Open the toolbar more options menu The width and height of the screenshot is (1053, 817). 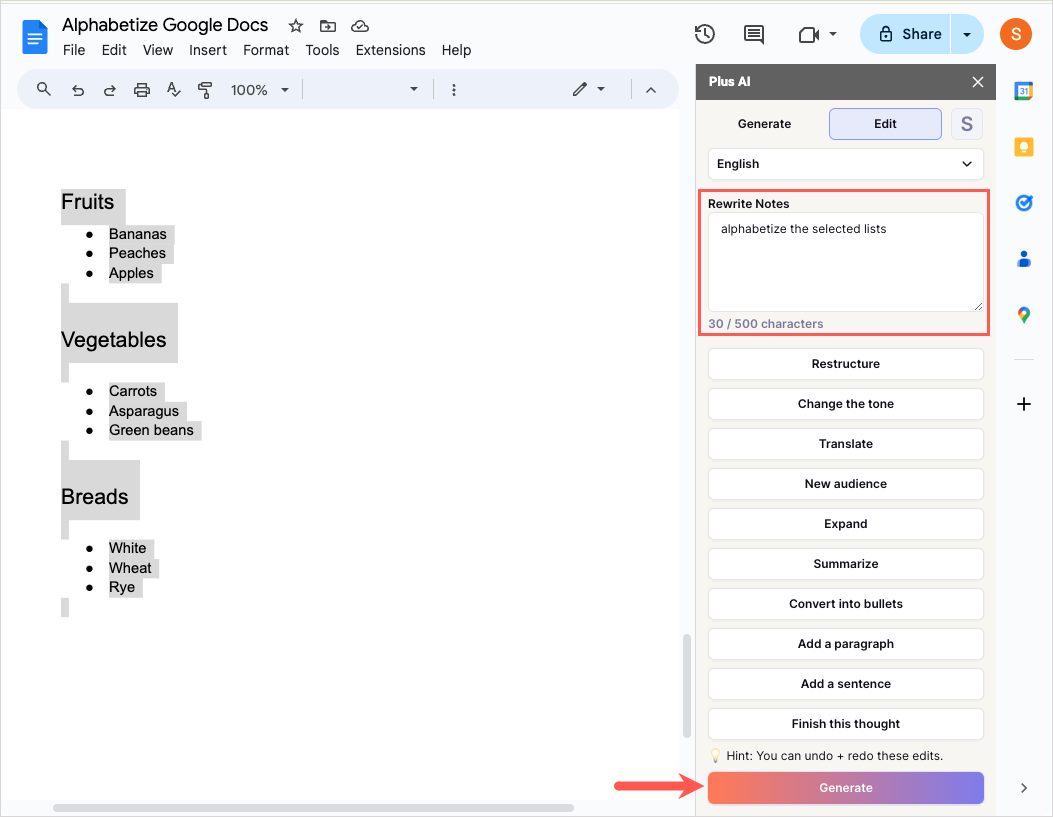pos(454,89)
